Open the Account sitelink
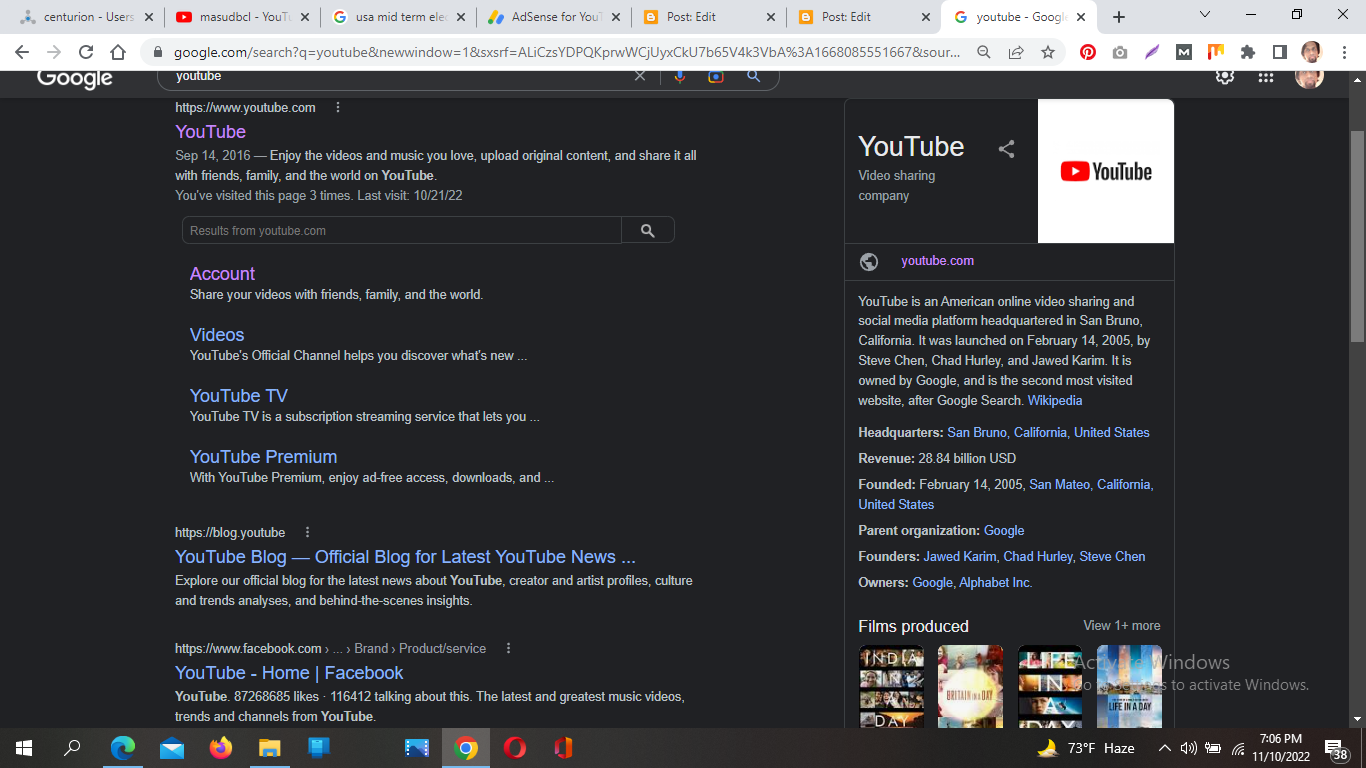 click(x=222, y=273)
